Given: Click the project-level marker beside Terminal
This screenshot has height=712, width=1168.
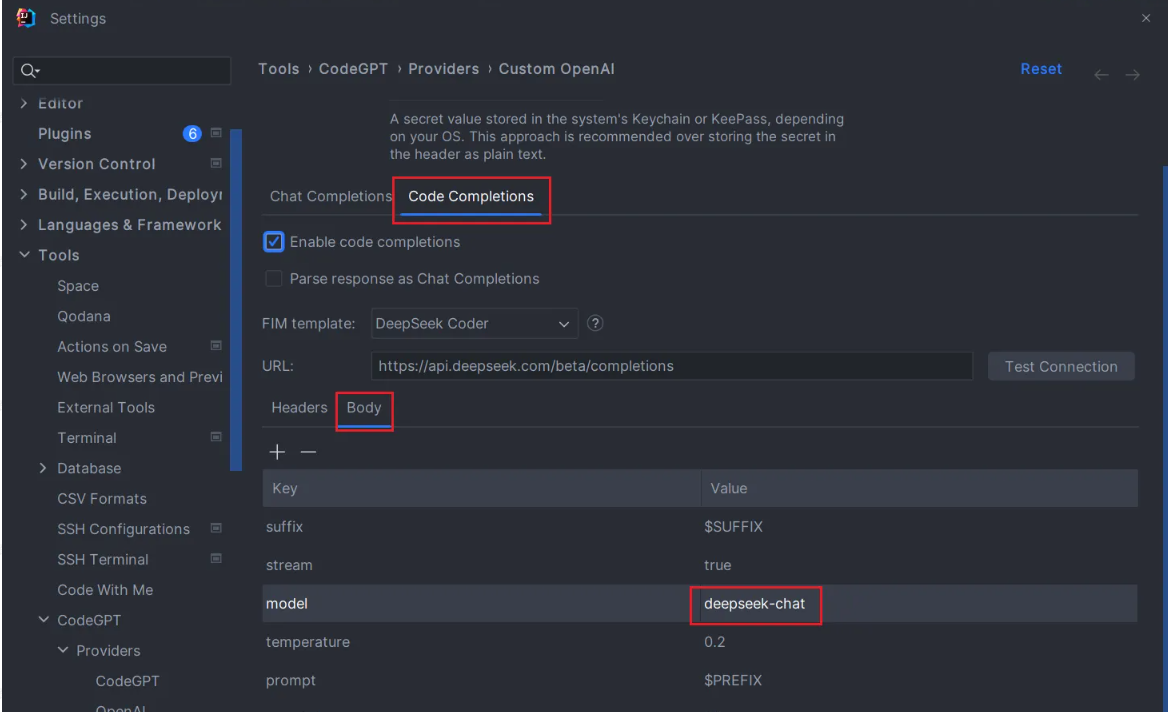Looking at the screenshot, I should 216,437.
